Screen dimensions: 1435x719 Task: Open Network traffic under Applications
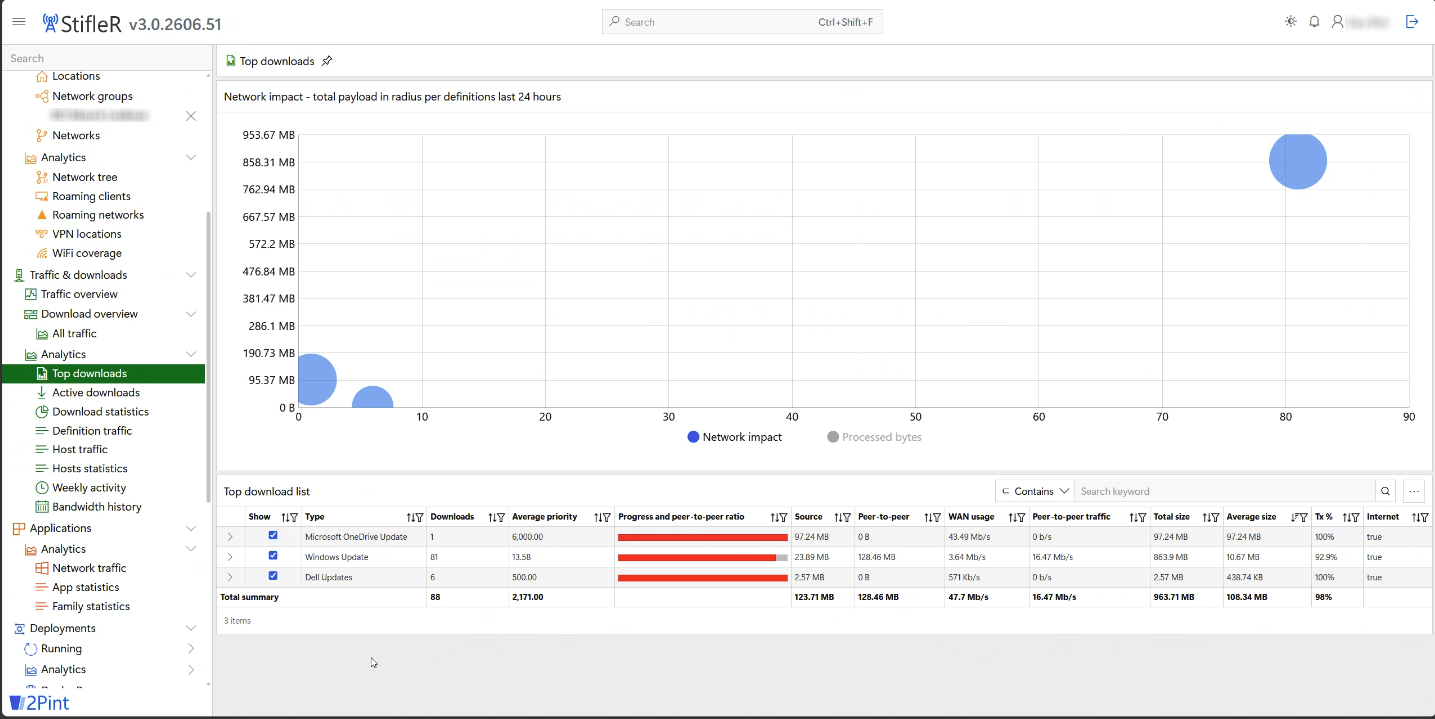tap(89, 568)
